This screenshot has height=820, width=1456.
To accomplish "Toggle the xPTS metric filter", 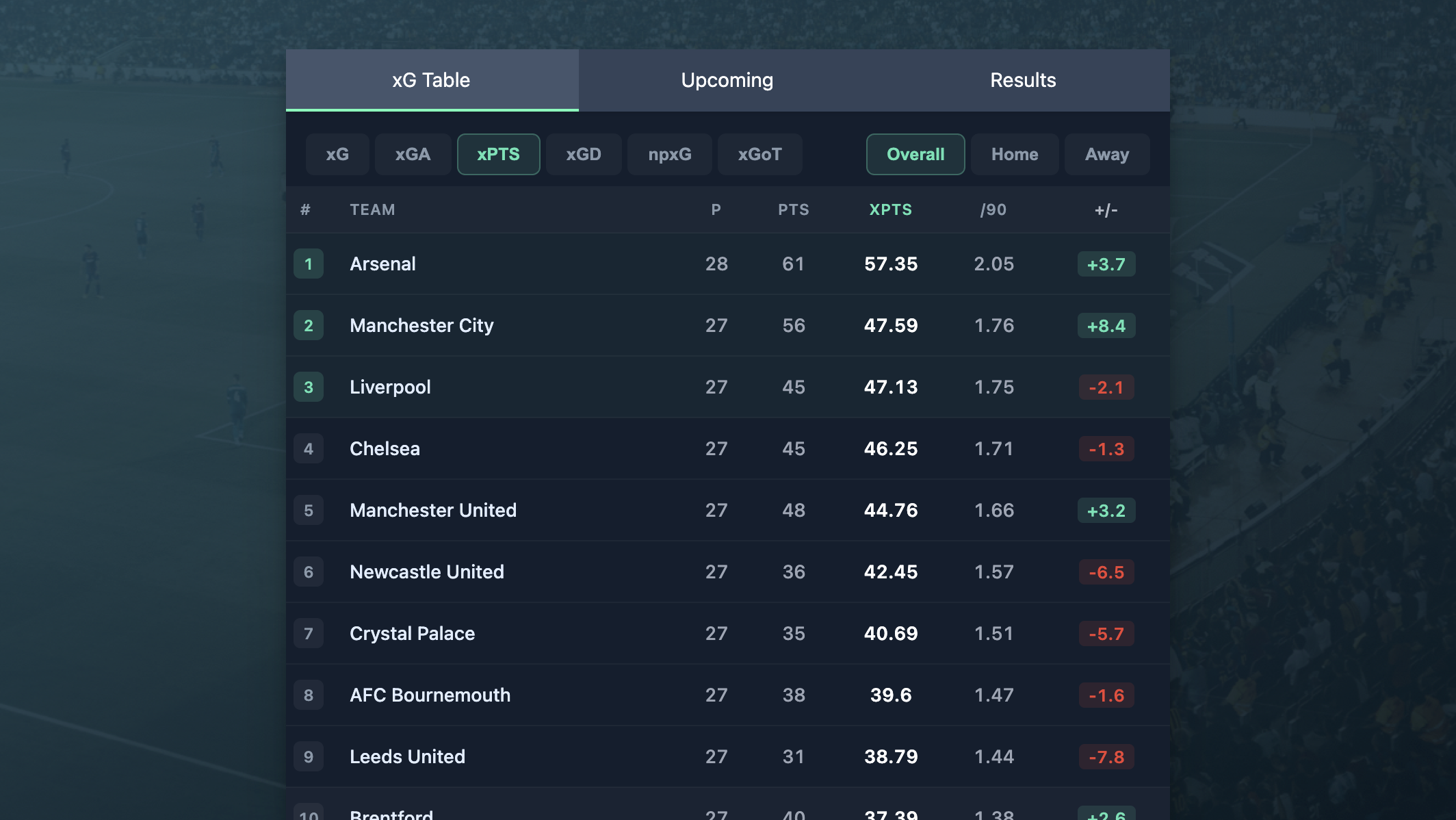I will (x=498, y=155).
